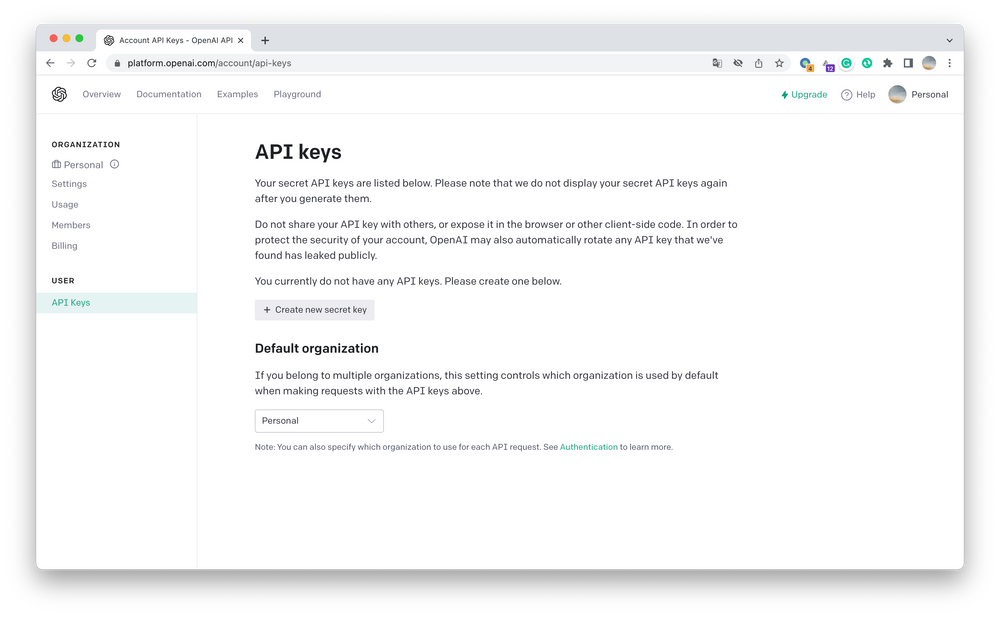Click the info icon beside Personal organization
1000x617 pixels.
coord(115,164)
